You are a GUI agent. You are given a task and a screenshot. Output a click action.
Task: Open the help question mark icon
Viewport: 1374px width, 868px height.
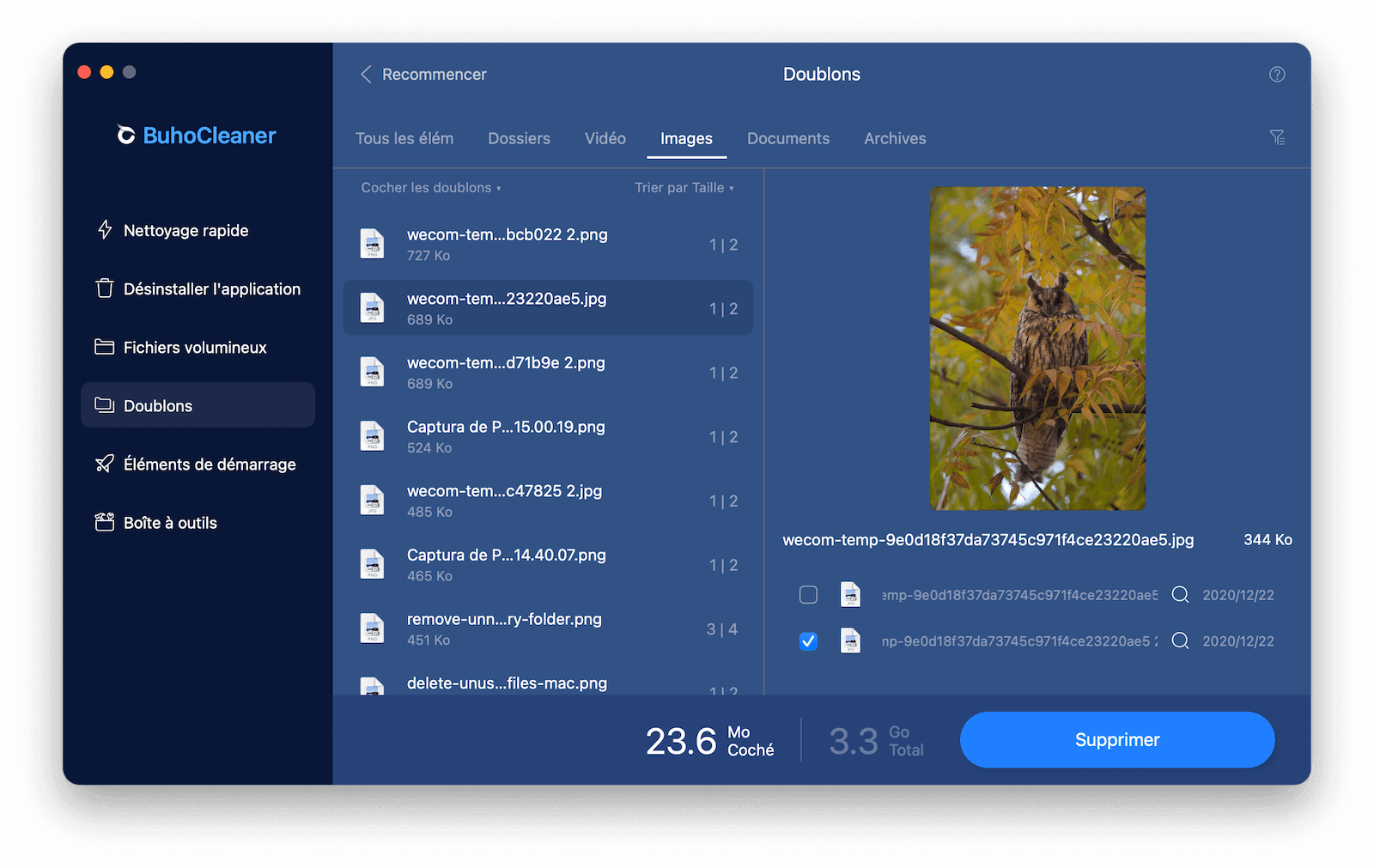point(1277,75)
